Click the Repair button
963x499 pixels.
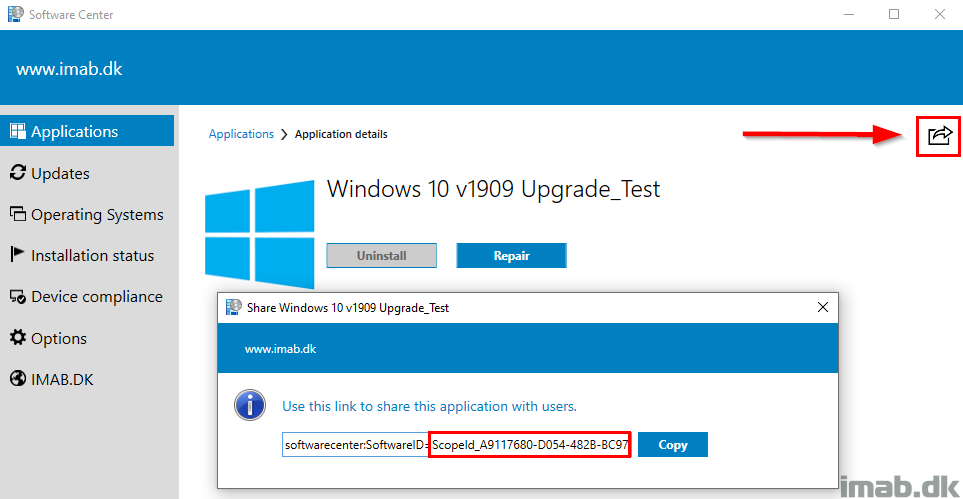pyautogui.click(x=511, y=256)
